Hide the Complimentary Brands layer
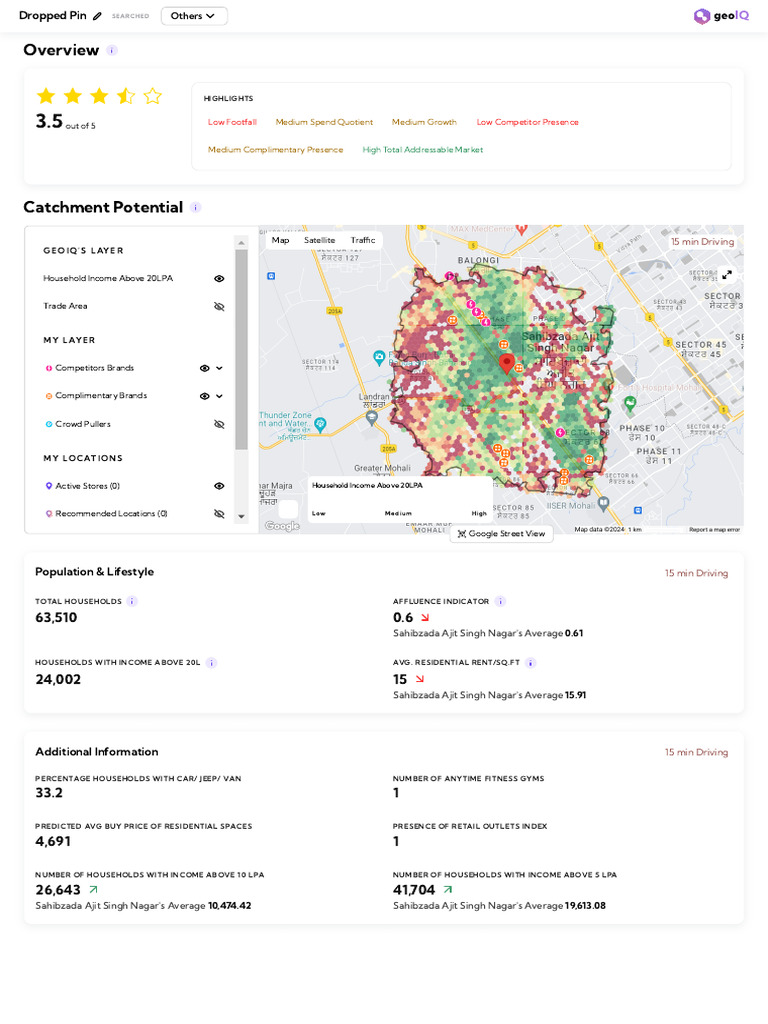768x1024 pixels. click(204, 396)
